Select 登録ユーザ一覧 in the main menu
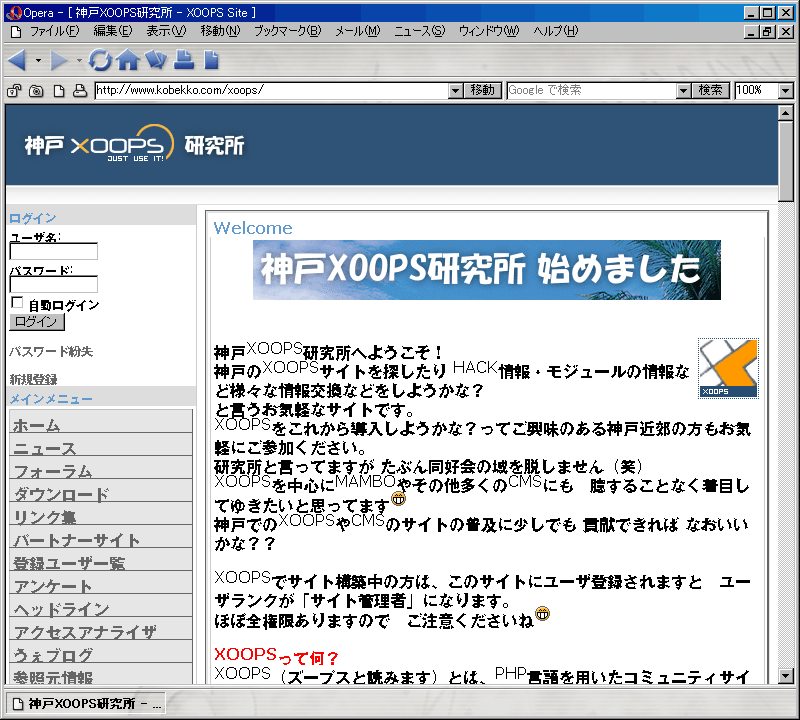This screenshot has height=720, width=800. pos(101,561)
